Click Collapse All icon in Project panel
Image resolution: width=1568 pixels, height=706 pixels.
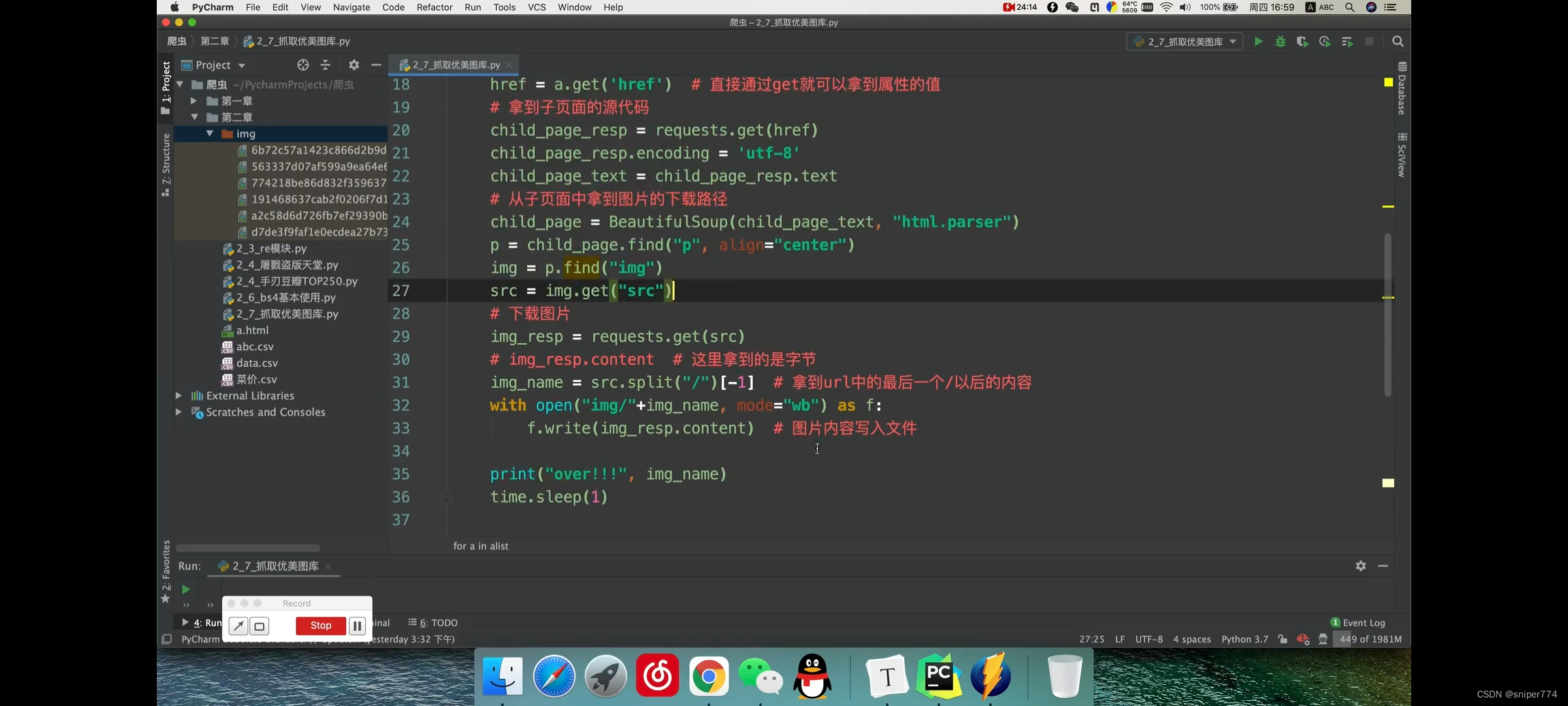[325, 65]
